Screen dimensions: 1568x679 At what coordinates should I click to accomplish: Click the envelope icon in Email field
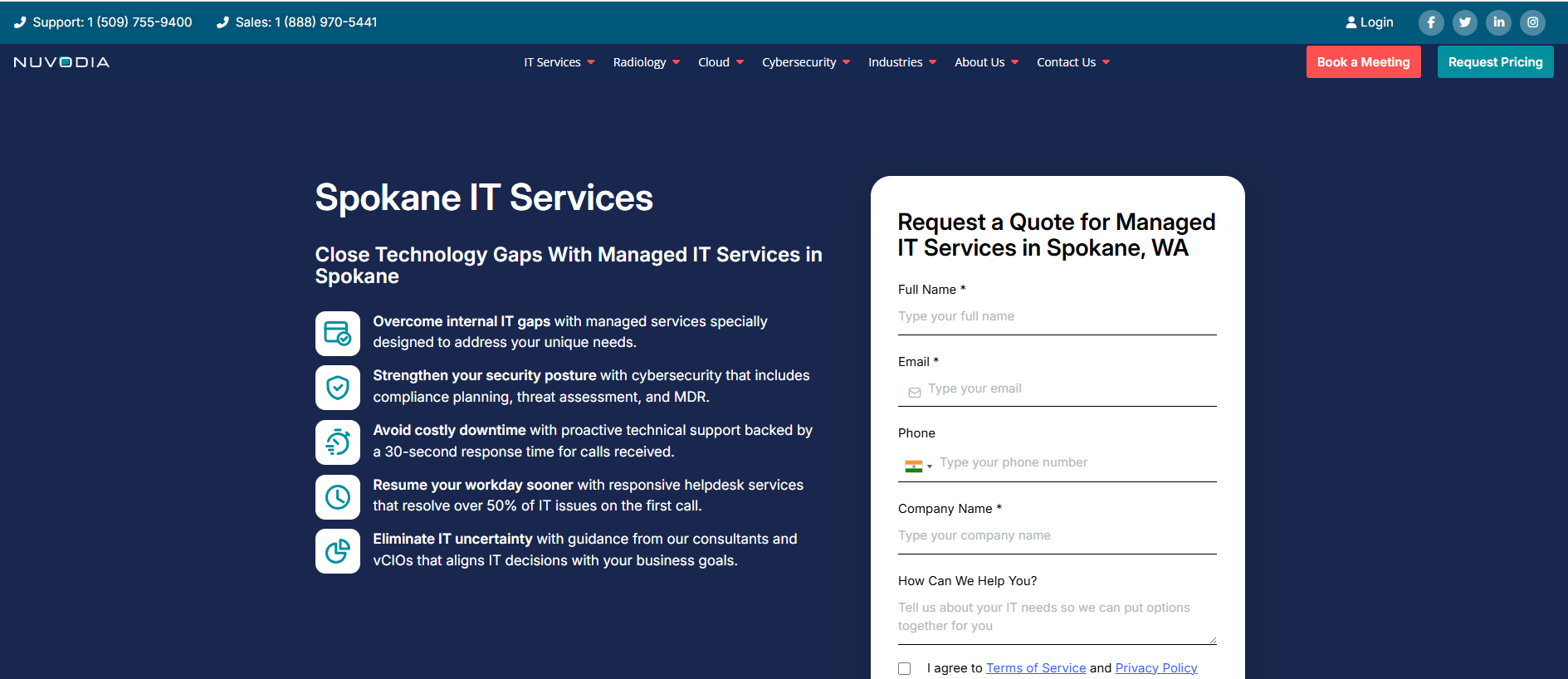click(915, 393)
